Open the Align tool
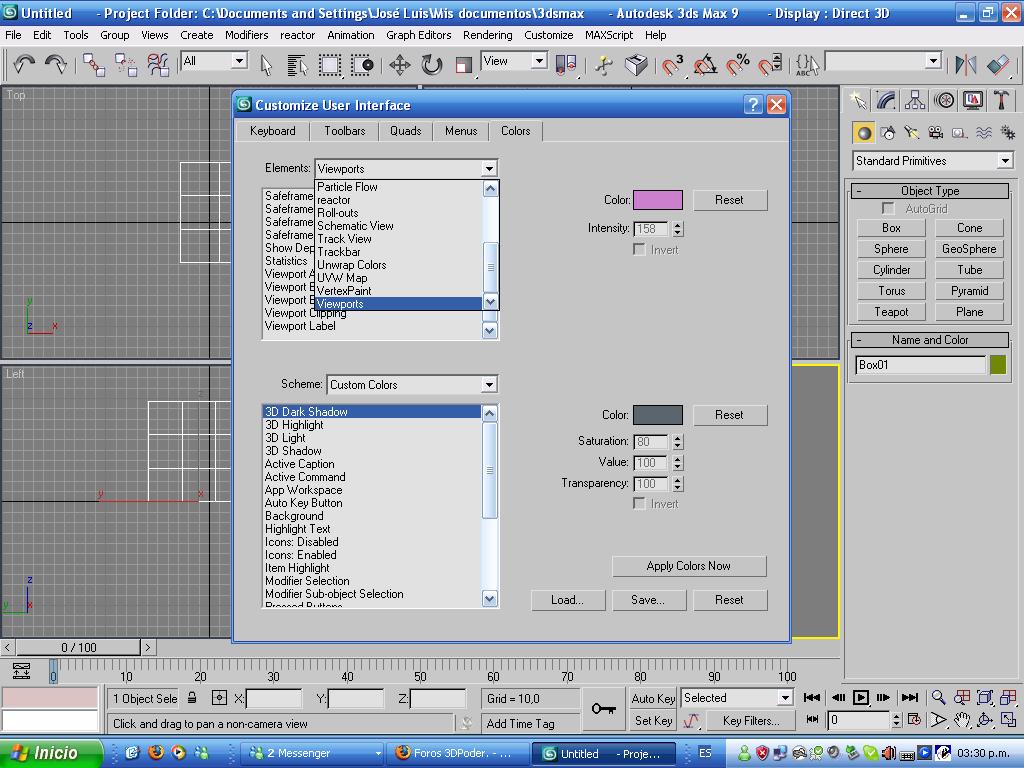Viewport: 1024px width, 768px height. pos(998,65)
